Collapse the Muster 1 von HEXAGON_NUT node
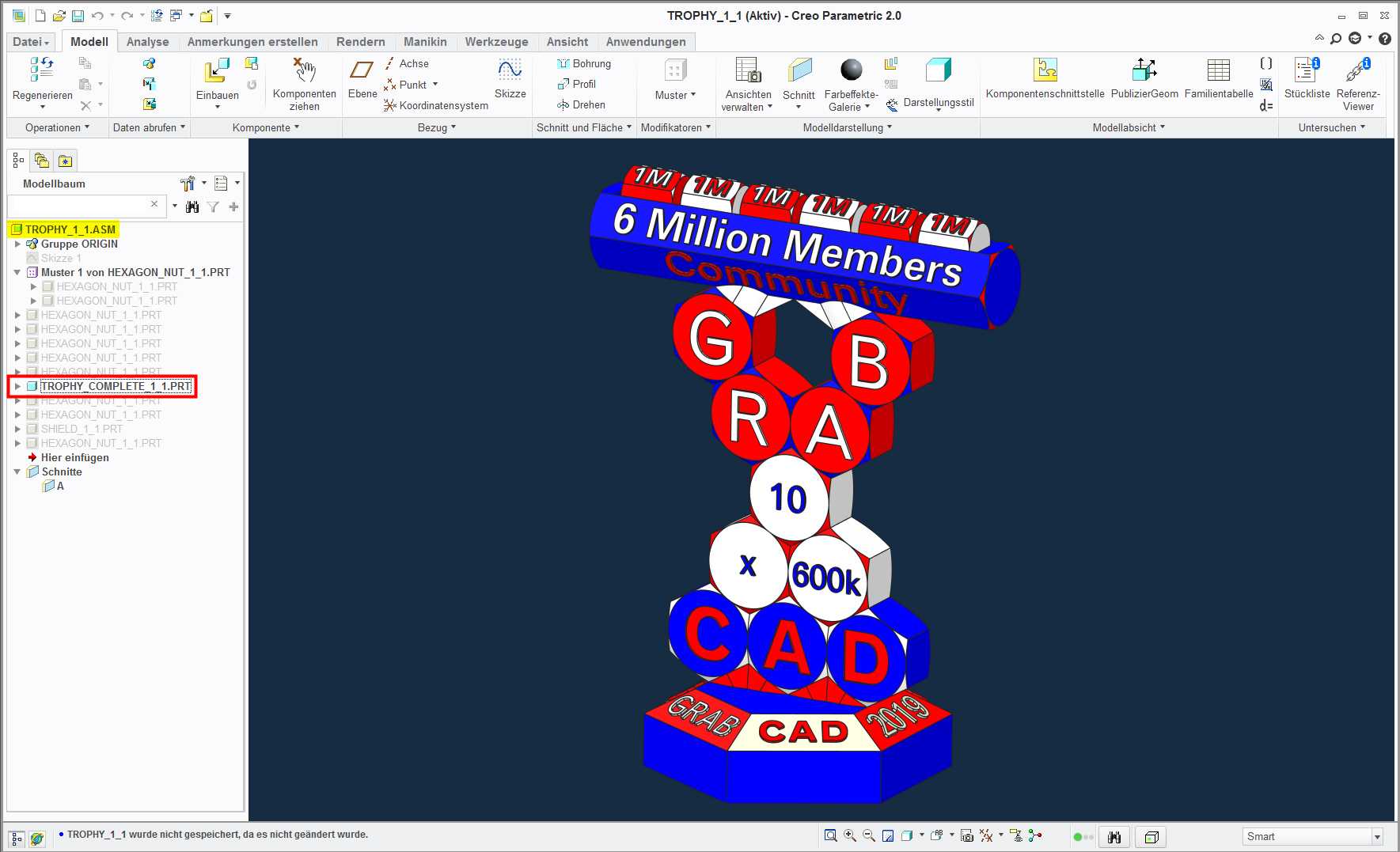Viewport: 1400px width, 852px height. tap(17, 272)
